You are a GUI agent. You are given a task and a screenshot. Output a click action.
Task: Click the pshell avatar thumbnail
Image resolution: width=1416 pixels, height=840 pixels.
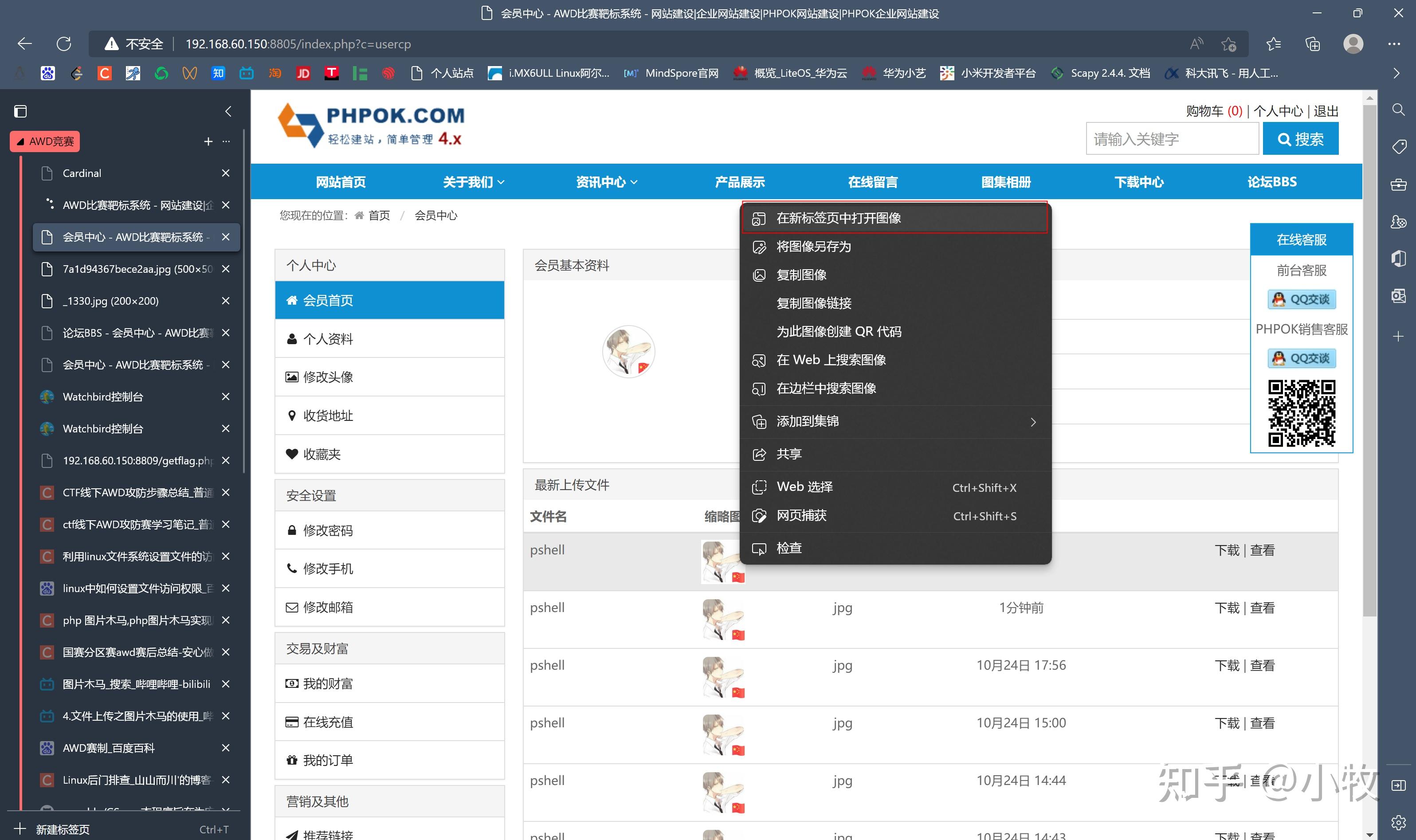(723, 562)
